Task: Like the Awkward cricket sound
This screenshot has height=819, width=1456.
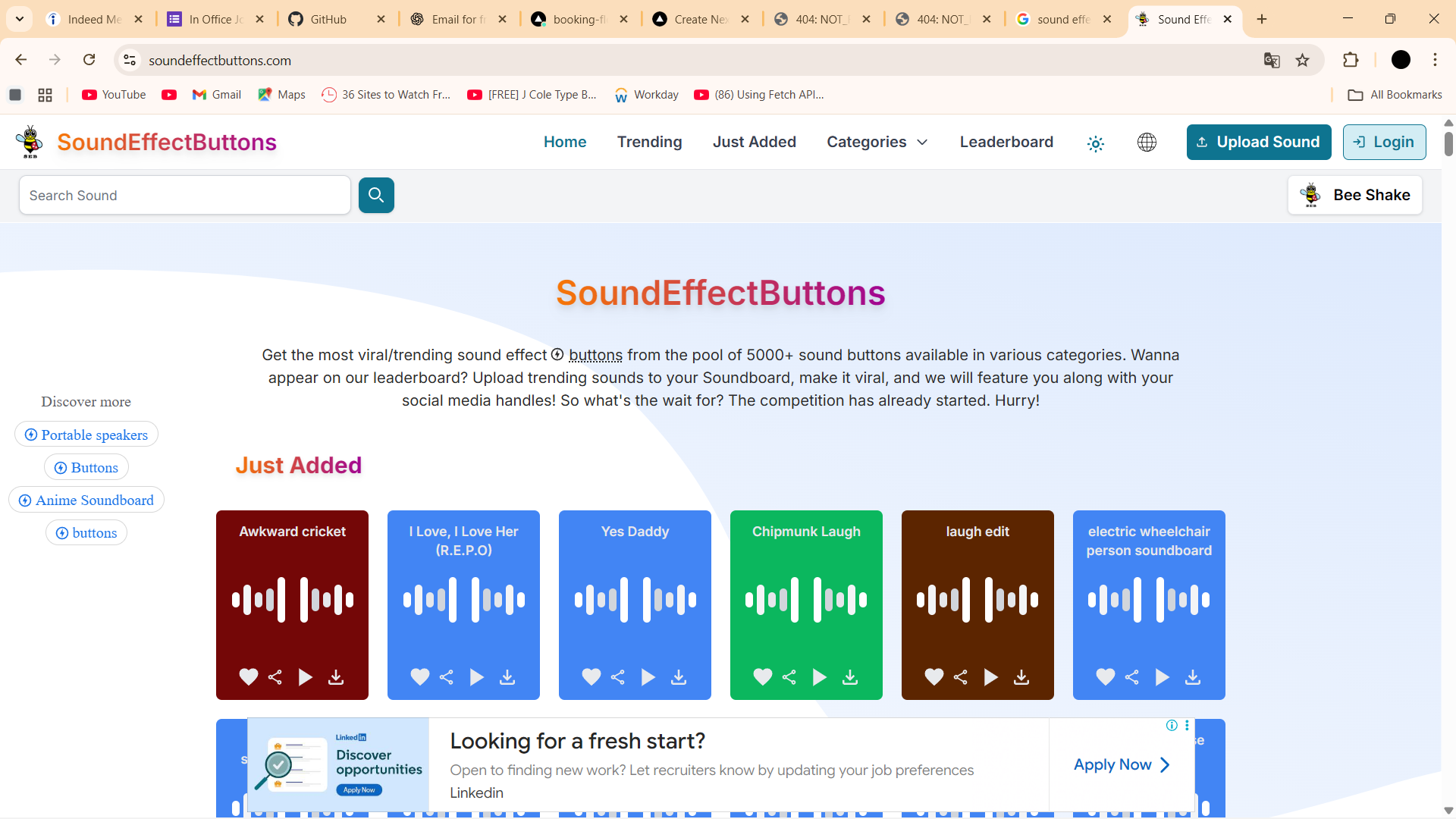Action: pos(249,676)
